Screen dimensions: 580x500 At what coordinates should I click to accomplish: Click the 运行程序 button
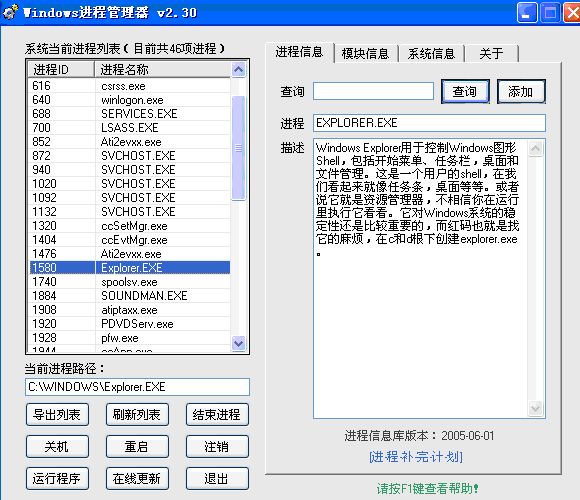tap(57, 479)
